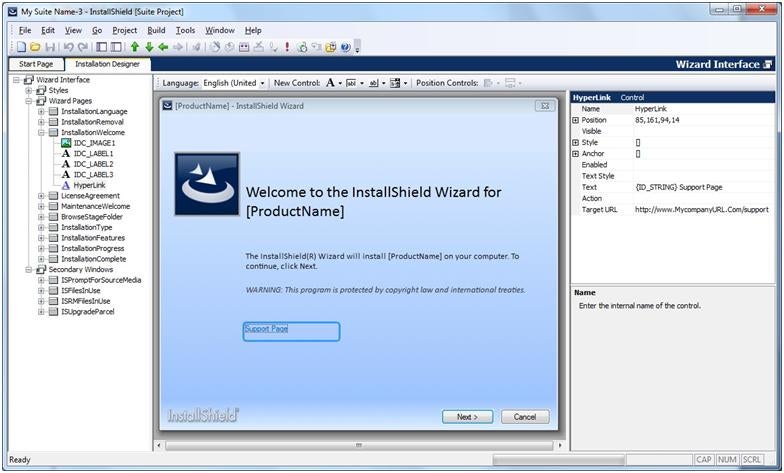Click the Save disk icon in toolbar
Viewport: 784px width, 473px height.
pos(50,47)
